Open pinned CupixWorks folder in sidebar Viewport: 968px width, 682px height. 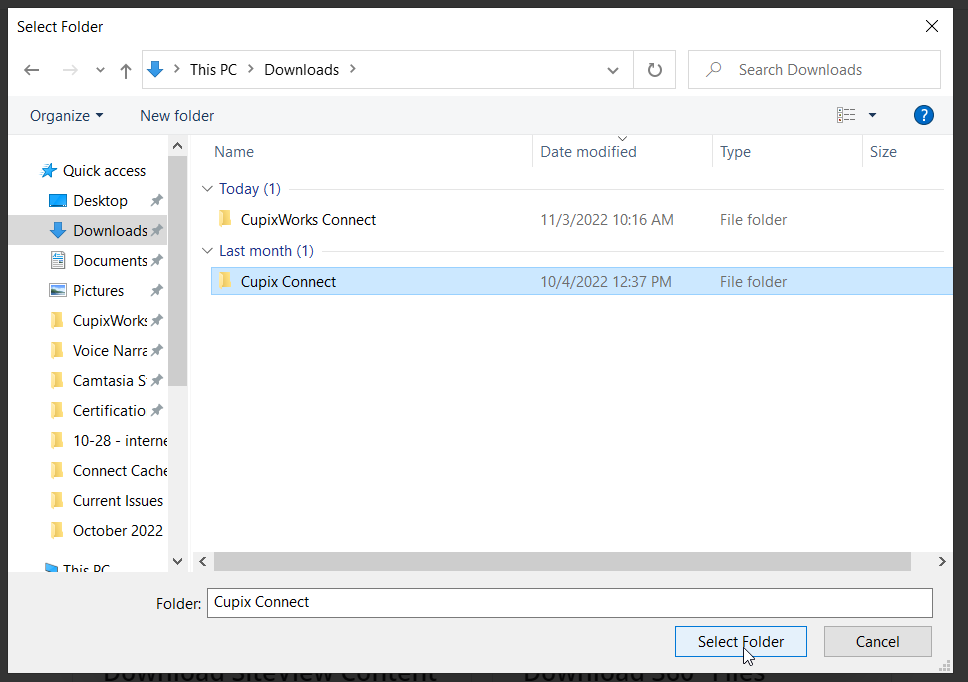(x=109, y=321)
